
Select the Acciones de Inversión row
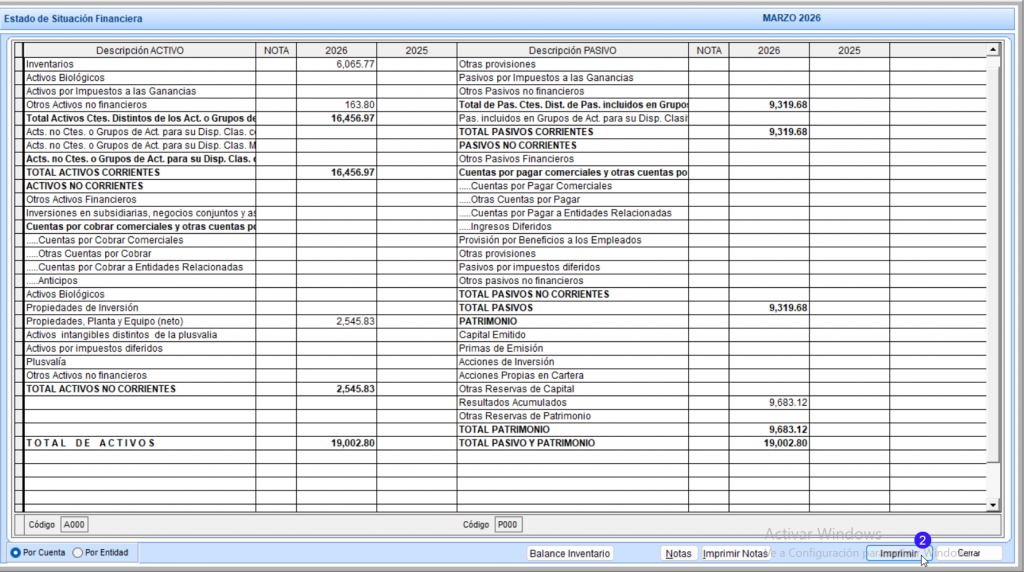point(573,362)
